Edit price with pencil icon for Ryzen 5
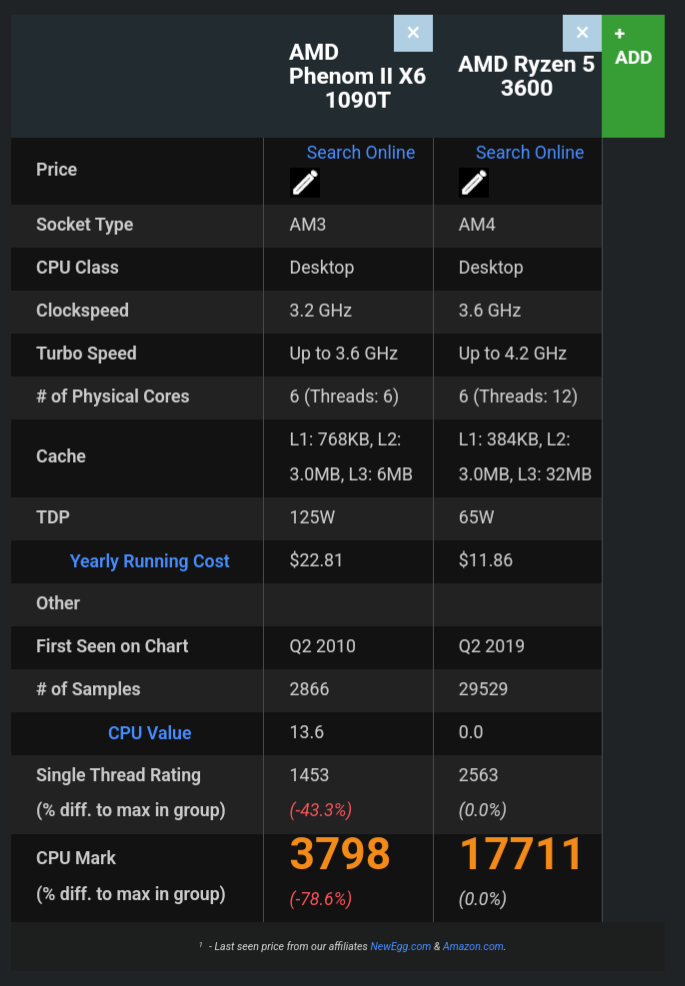This screenshot has width=685, height=986. point(474,183)
